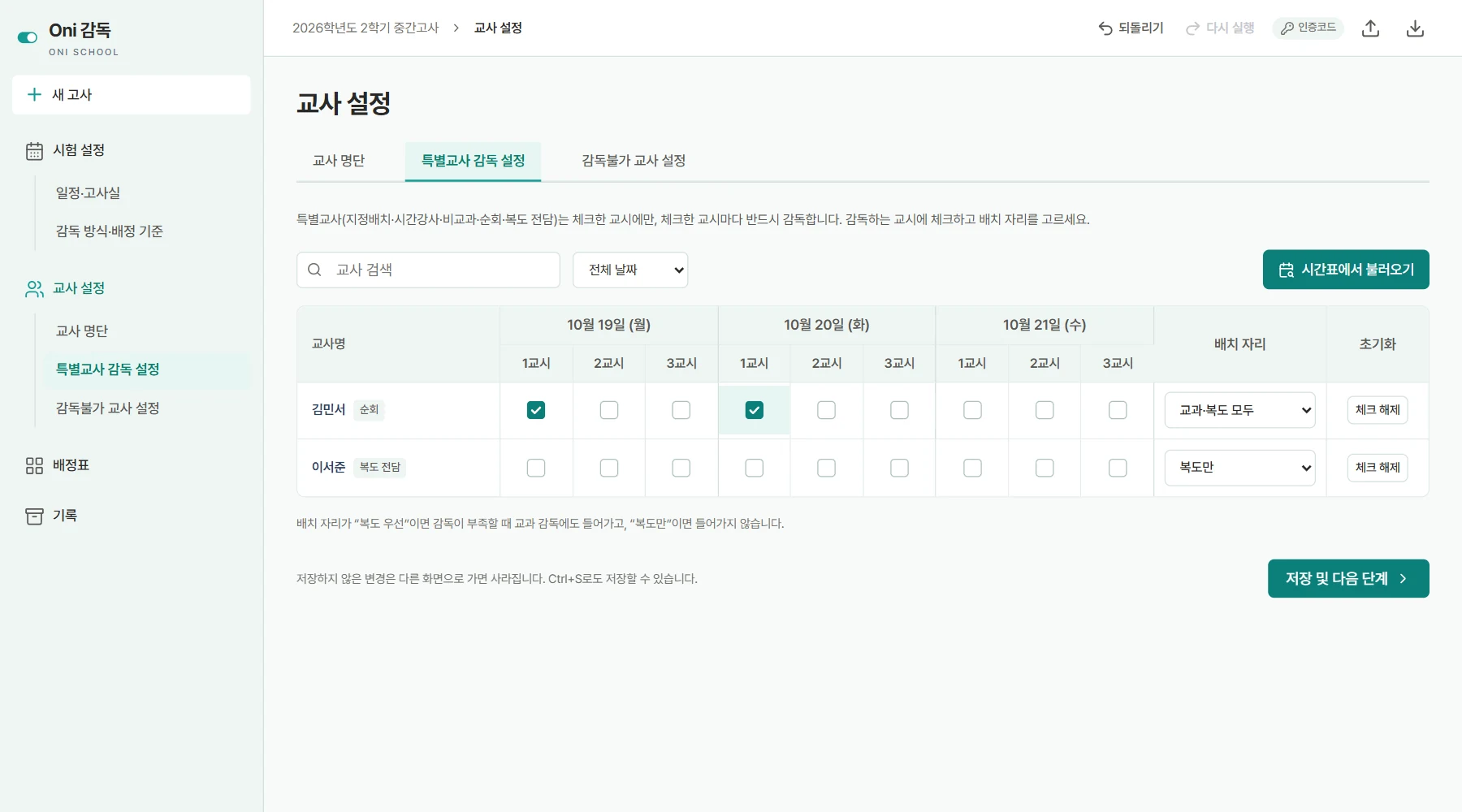
Task: Open 기록 archive icon in sidebar
Action: [34, 516]
